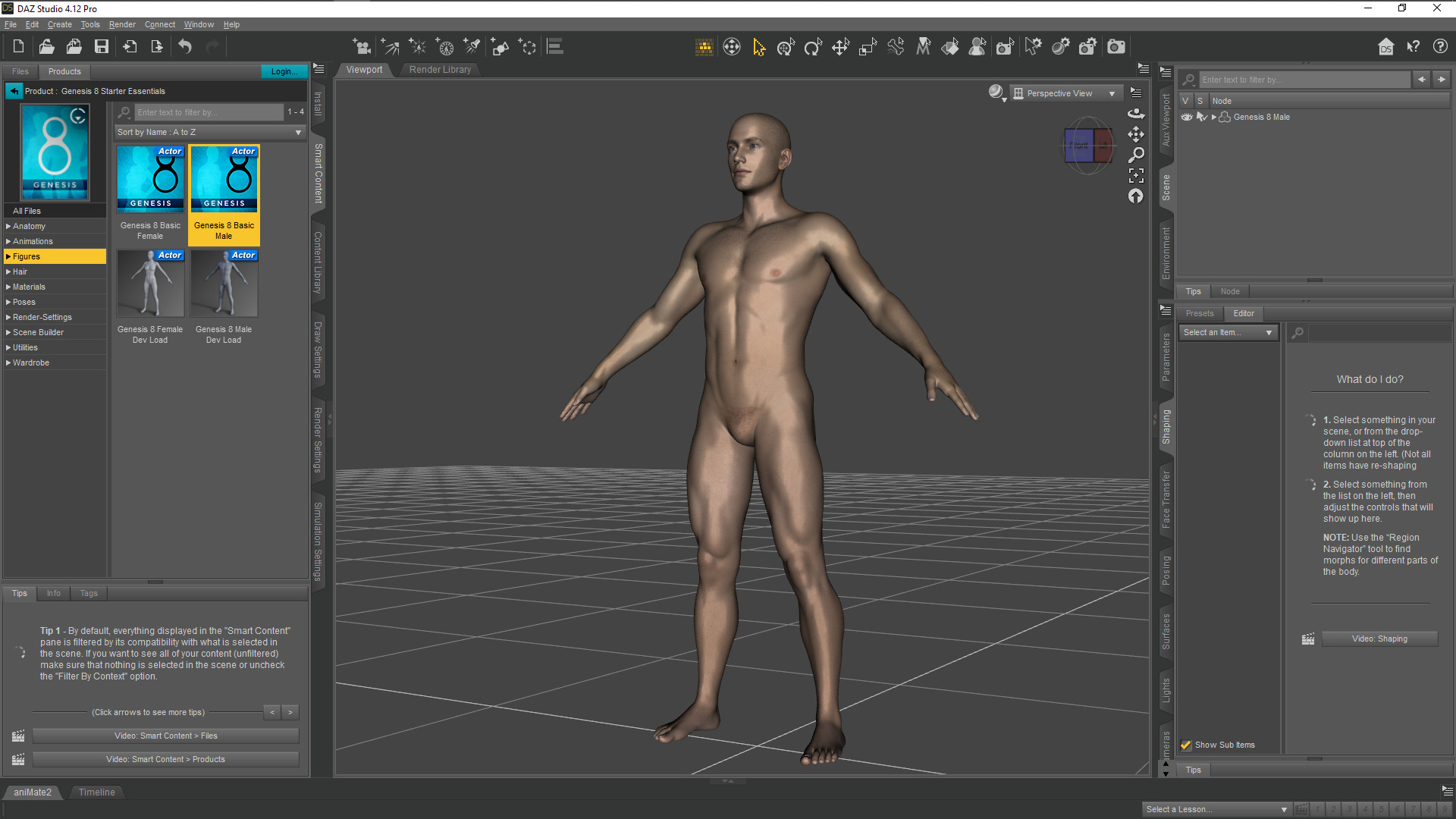1456x819 pixels.
Task: Click the Login button
Action: 284,71
